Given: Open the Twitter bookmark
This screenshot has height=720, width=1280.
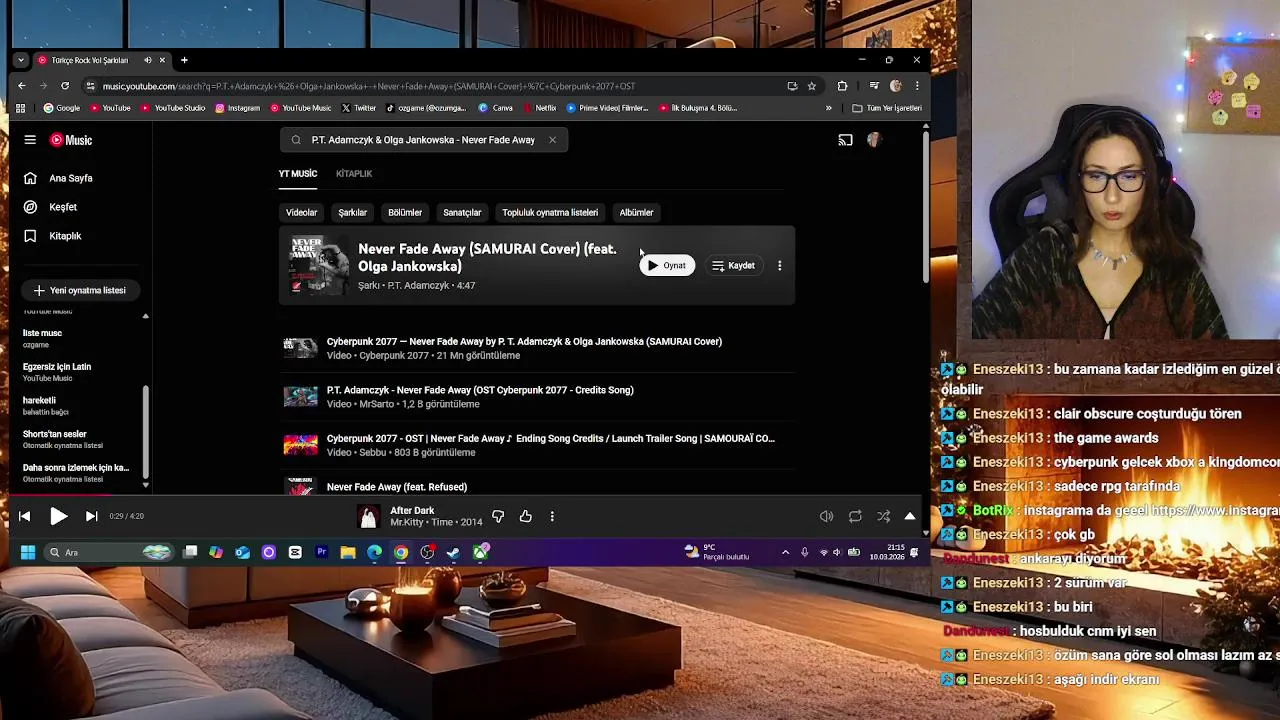Looking at the screenshot, I should (x=359, y=108).
